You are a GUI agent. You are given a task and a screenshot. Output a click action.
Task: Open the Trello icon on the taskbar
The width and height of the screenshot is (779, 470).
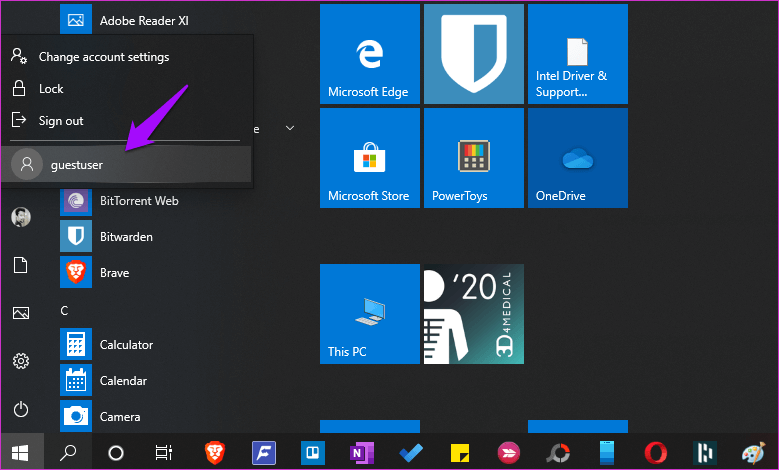tap(313, 453)
